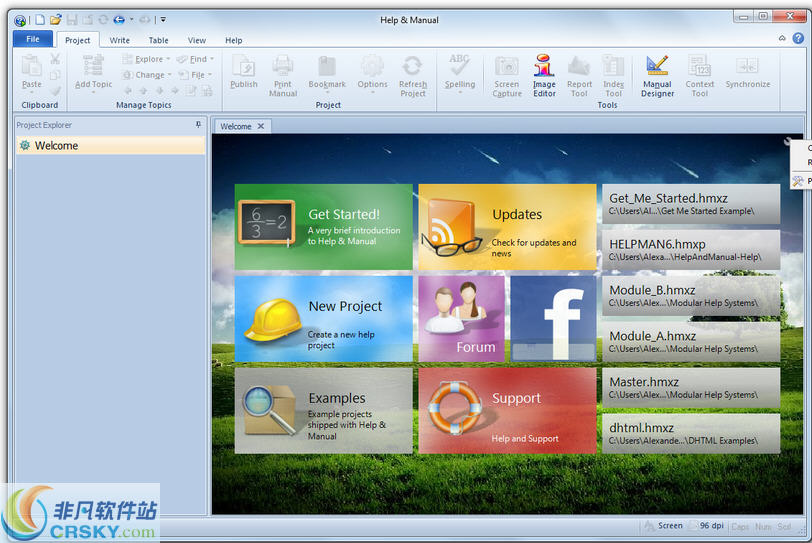Collapse the ribbon with the up arrow
812x543 pixels.
(782, 38)
